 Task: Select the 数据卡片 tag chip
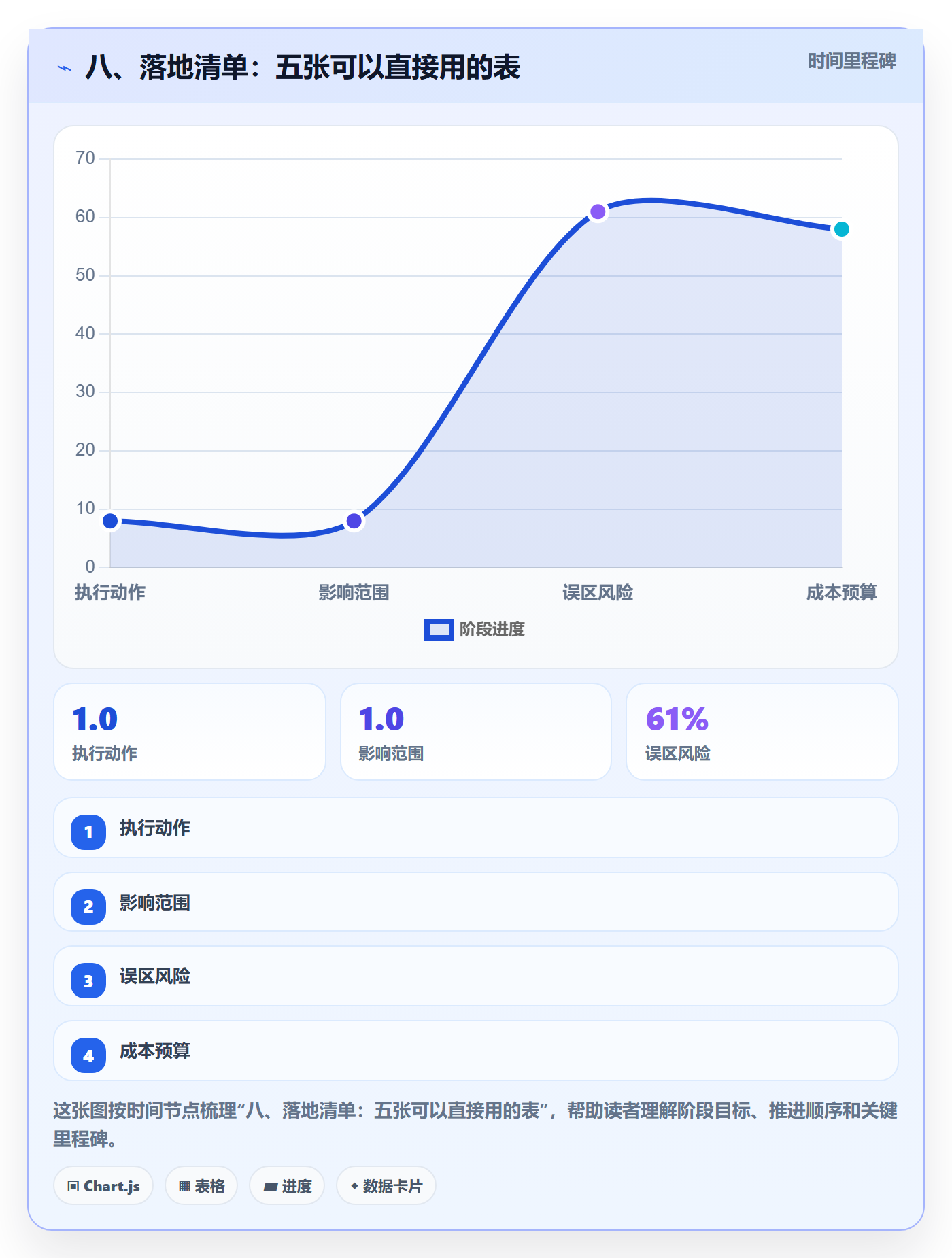point(386,1186)
